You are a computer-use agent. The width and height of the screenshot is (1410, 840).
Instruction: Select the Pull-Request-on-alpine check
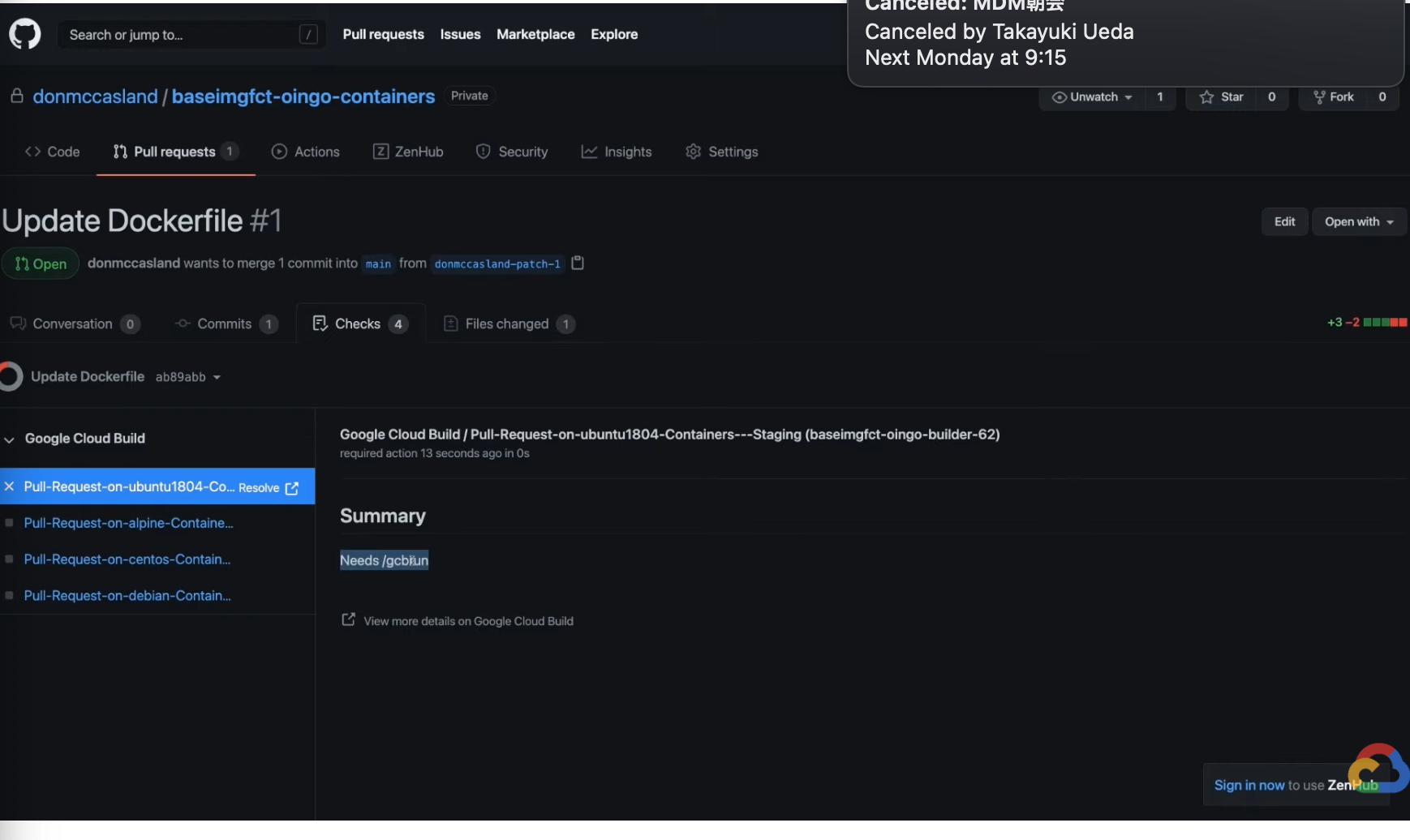click(x=129, y=523)
